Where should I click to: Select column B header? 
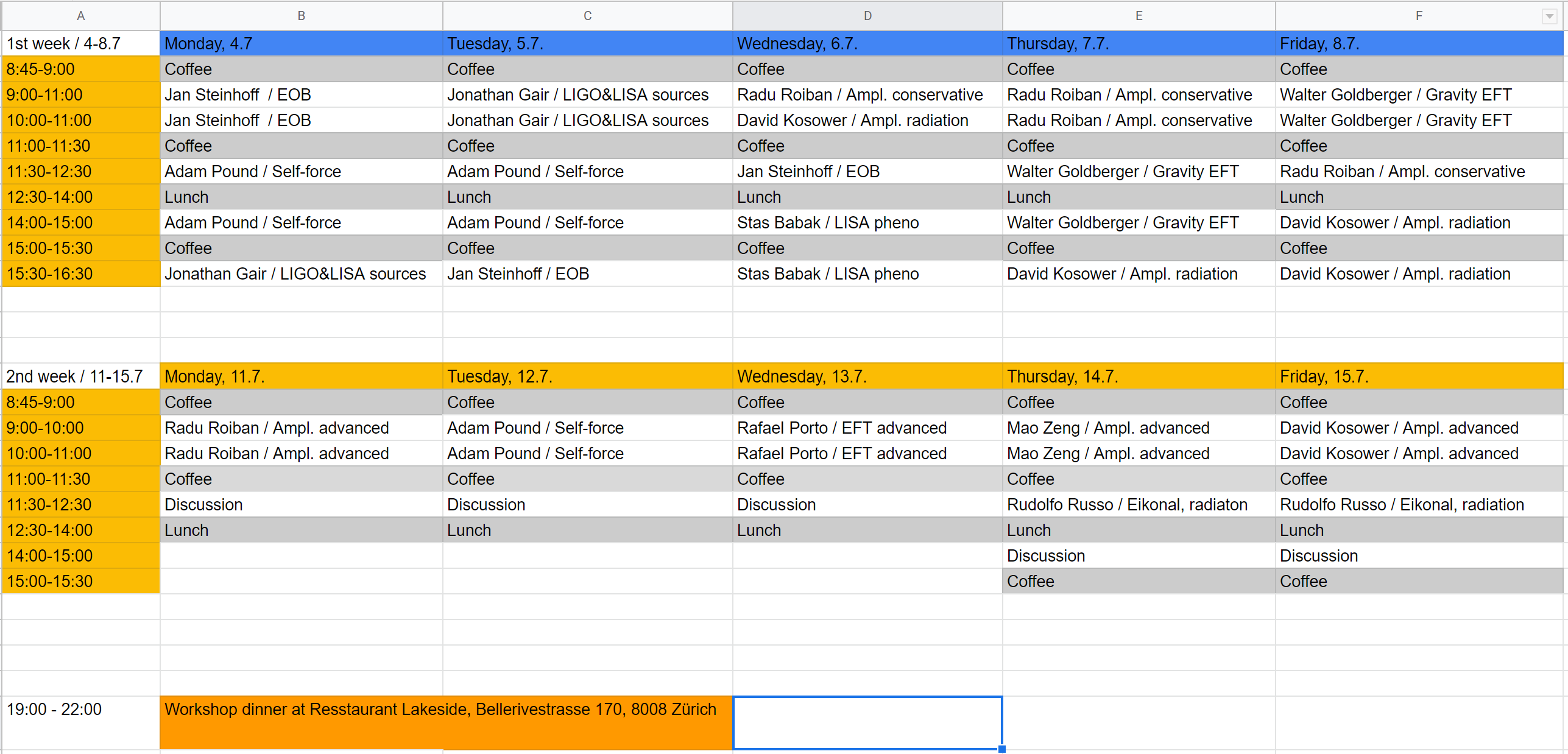(x=301, y=16)
